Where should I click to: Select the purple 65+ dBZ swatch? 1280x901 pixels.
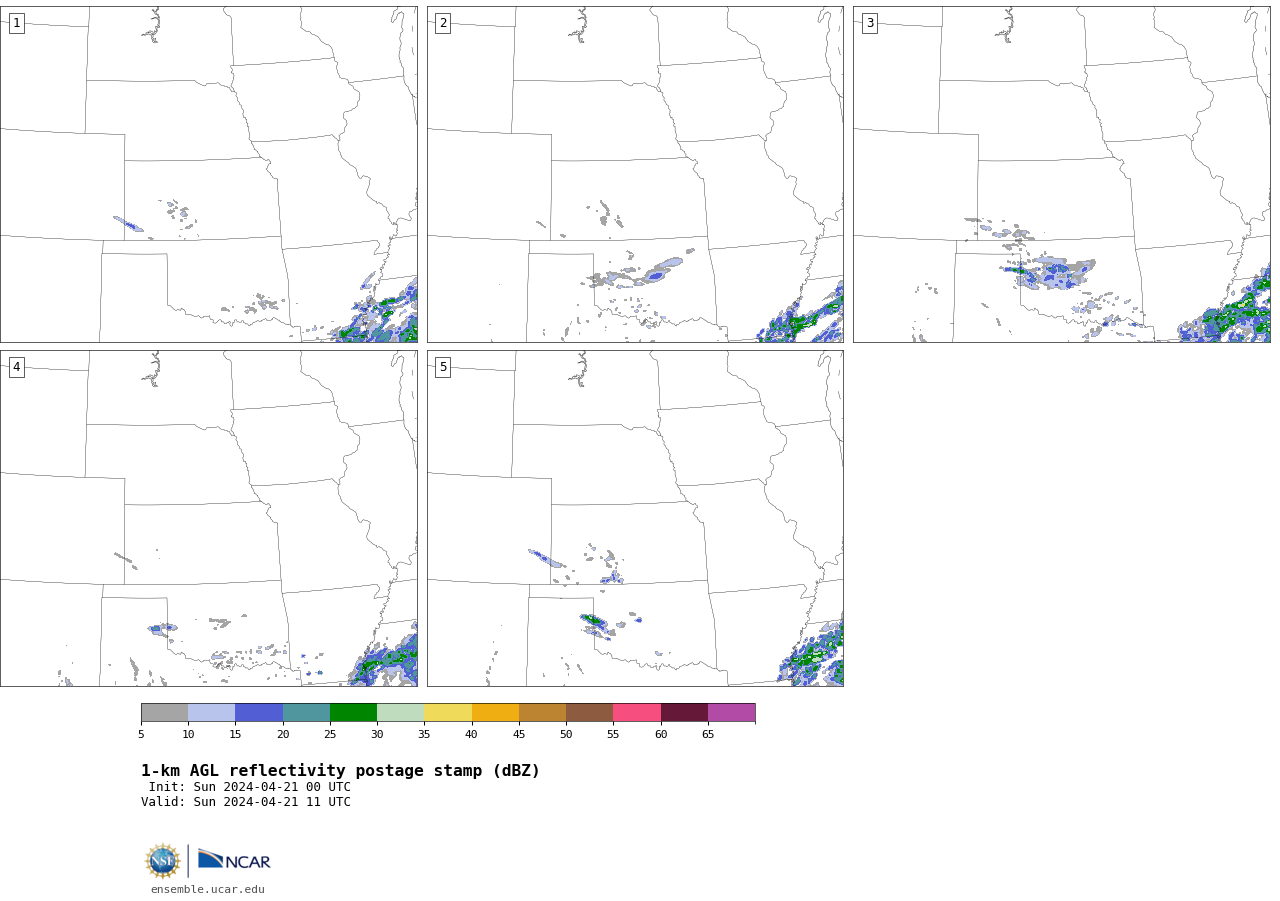(x=731, y=712)
